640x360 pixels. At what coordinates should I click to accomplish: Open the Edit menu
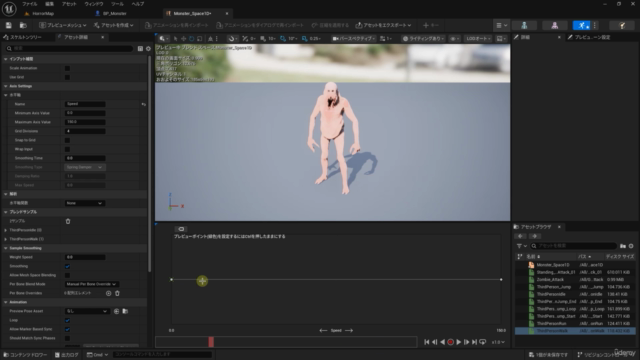tap(49, 4)
